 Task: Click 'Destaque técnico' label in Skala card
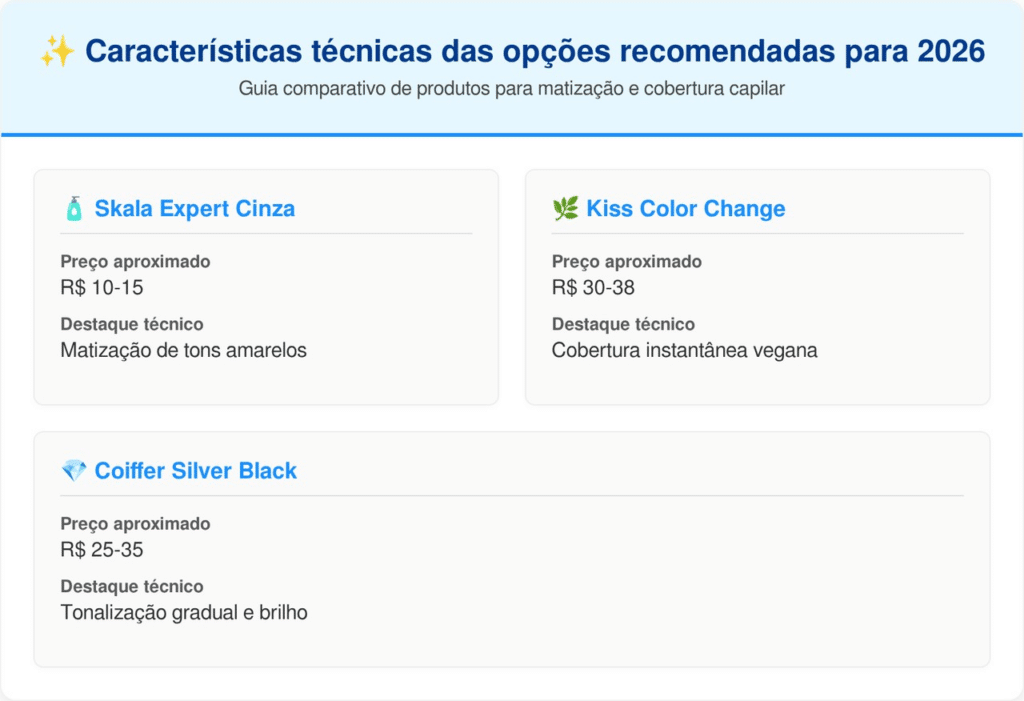[132, 324]
